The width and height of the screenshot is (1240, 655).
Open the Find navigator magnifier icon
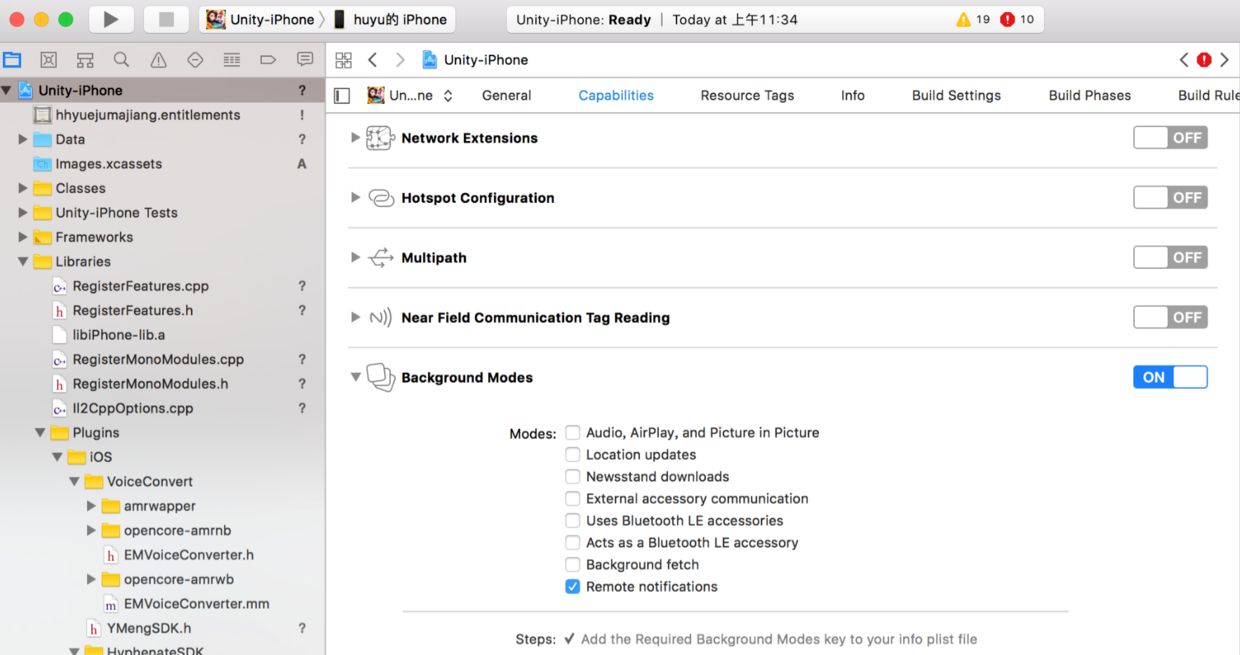(x=121, y=60)
